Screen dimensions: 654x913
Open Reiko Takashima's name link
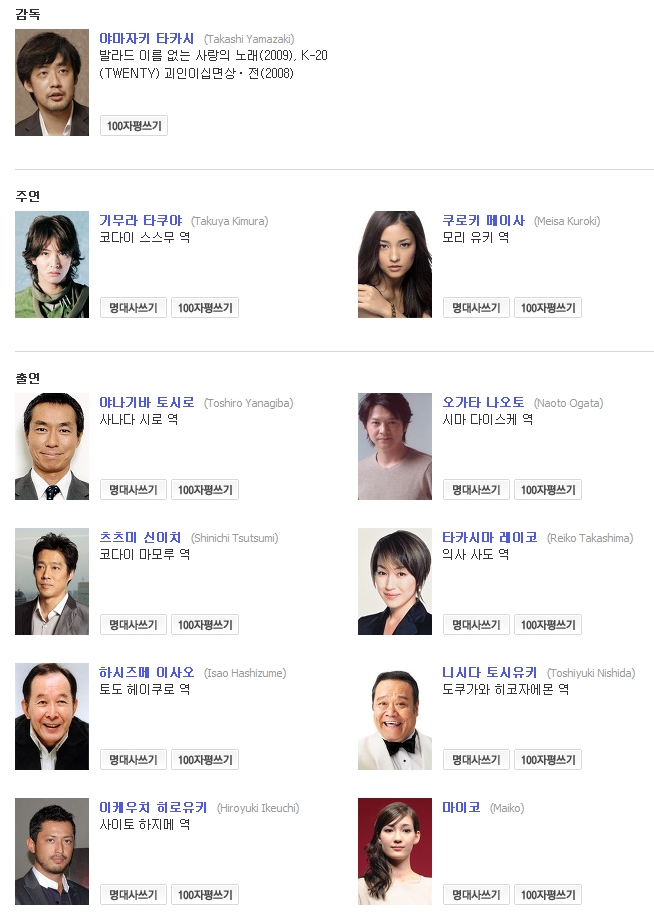(x=490, y=537)
